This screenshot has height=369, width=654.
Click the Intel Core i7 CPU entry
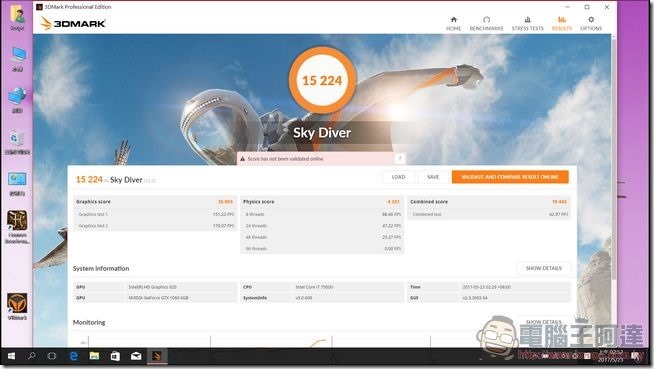322,287
